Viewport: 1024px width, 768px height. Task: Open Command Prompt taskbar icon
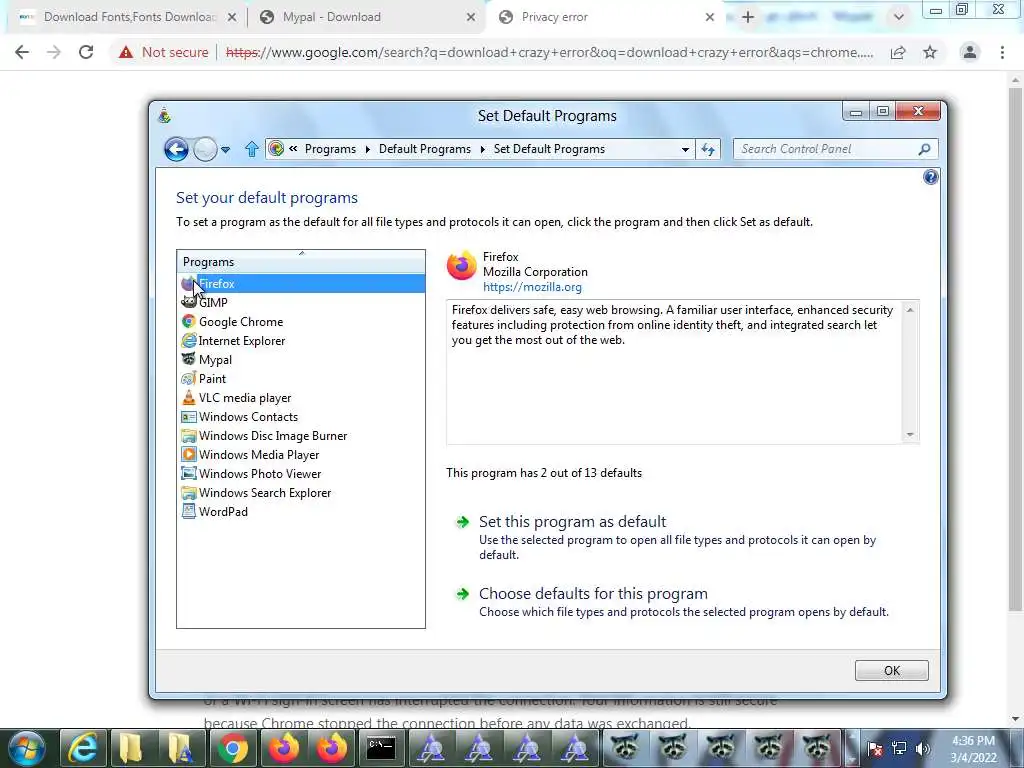381,748
